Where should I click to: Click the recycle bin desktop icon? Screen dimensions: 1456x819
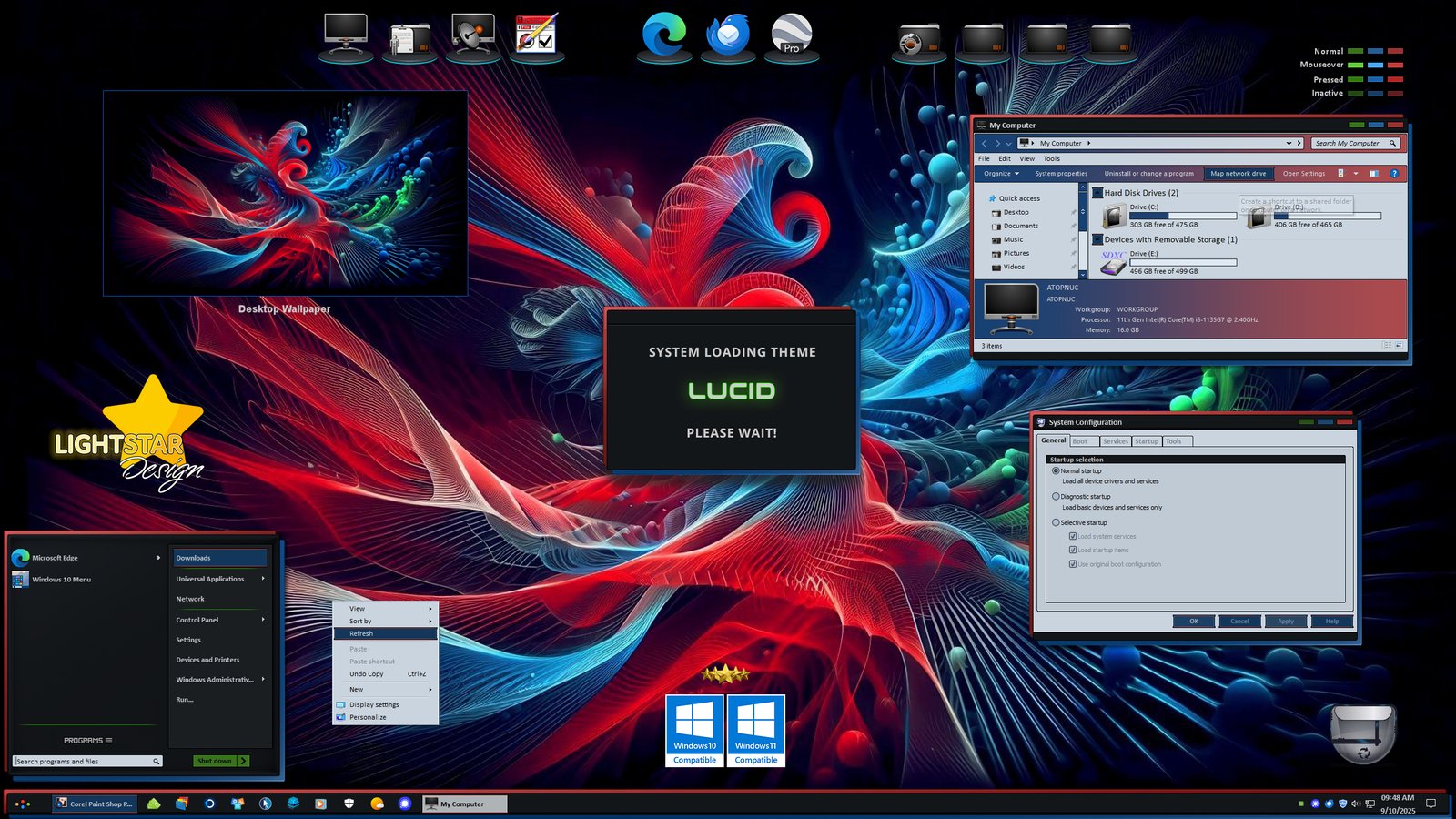point(1362,733)
